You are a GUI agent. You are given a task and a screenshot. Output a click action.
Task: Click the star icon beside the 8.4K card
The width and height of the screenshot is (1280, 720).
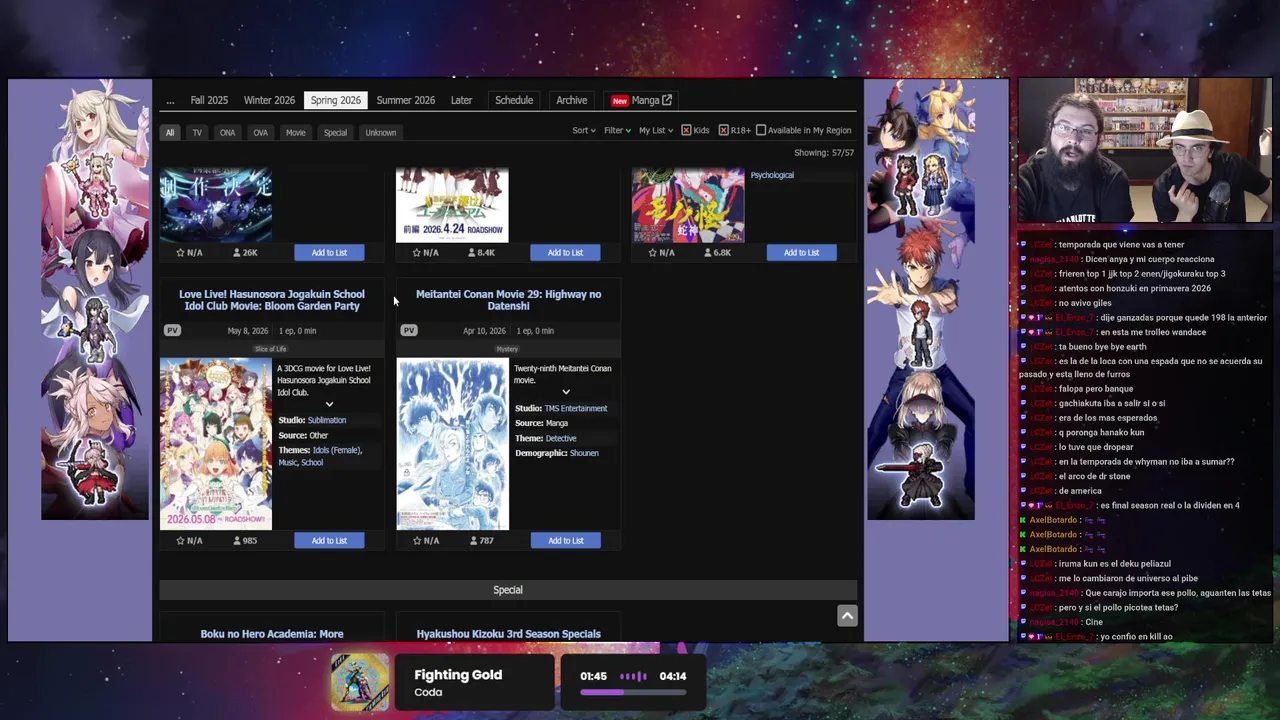click(x=416, y=253)
